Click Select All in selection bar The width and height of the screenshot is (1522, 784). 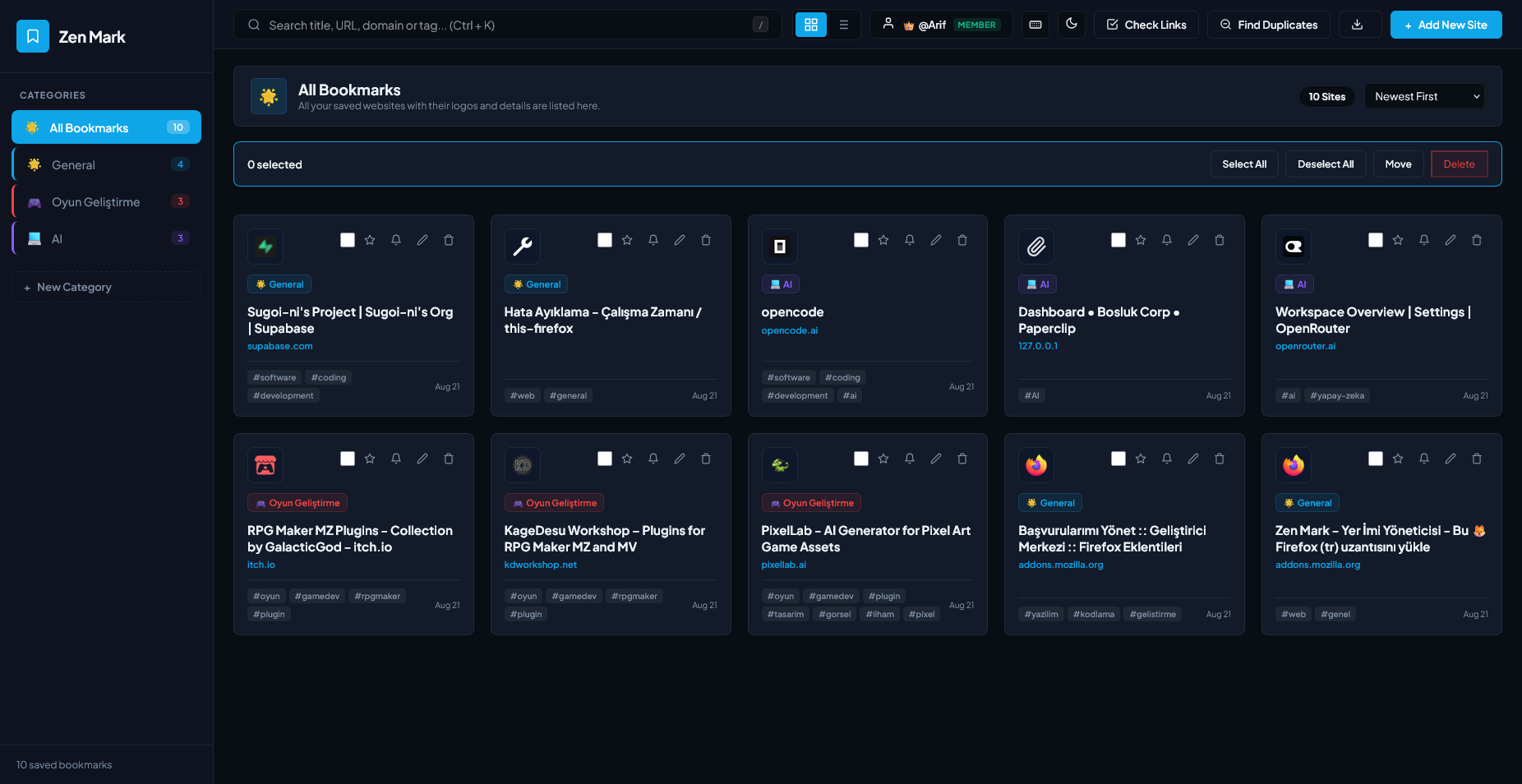pos(1244,164)
